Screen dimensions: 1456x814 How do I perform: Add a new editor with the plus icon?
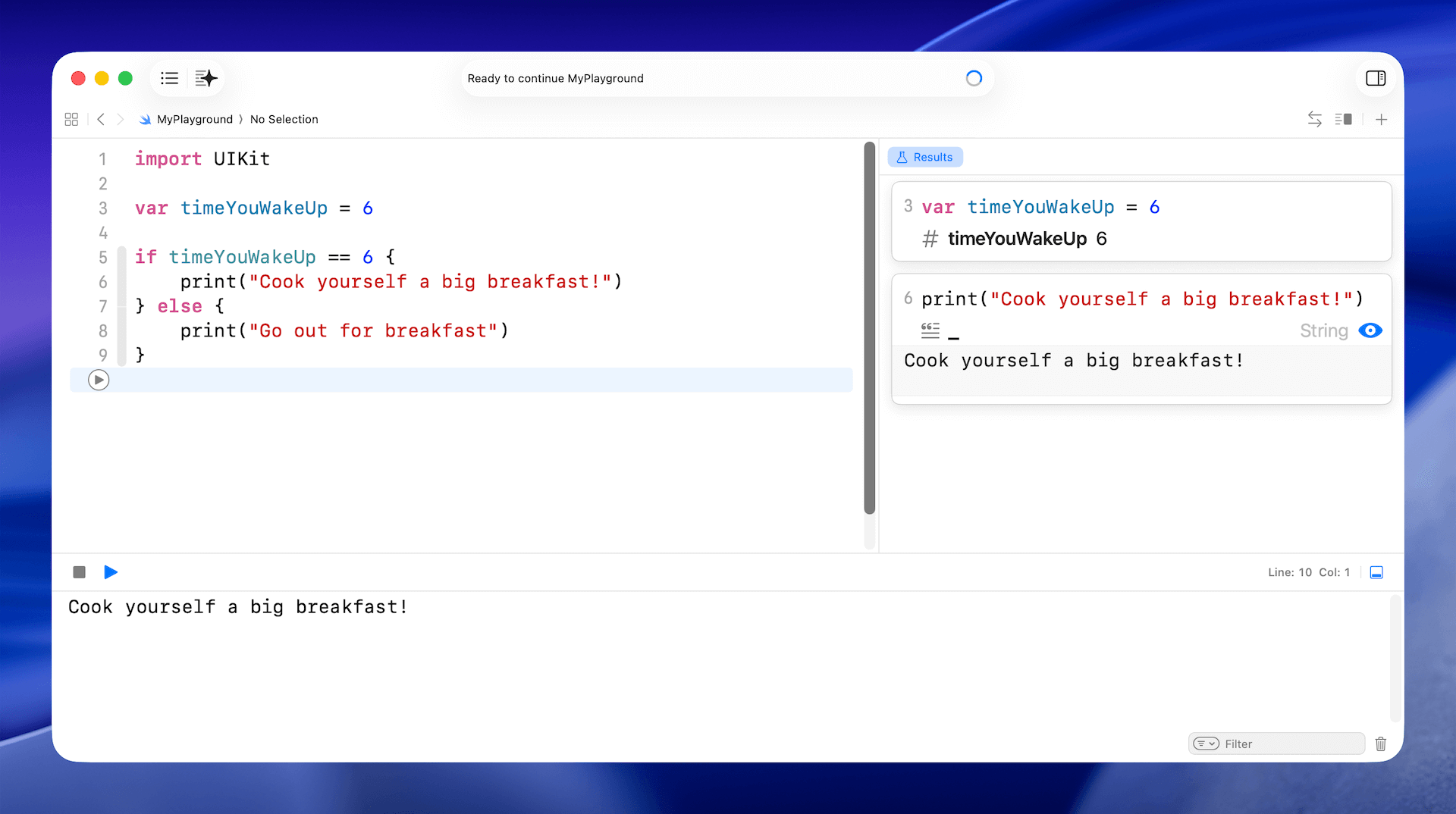pos(1381,119)
